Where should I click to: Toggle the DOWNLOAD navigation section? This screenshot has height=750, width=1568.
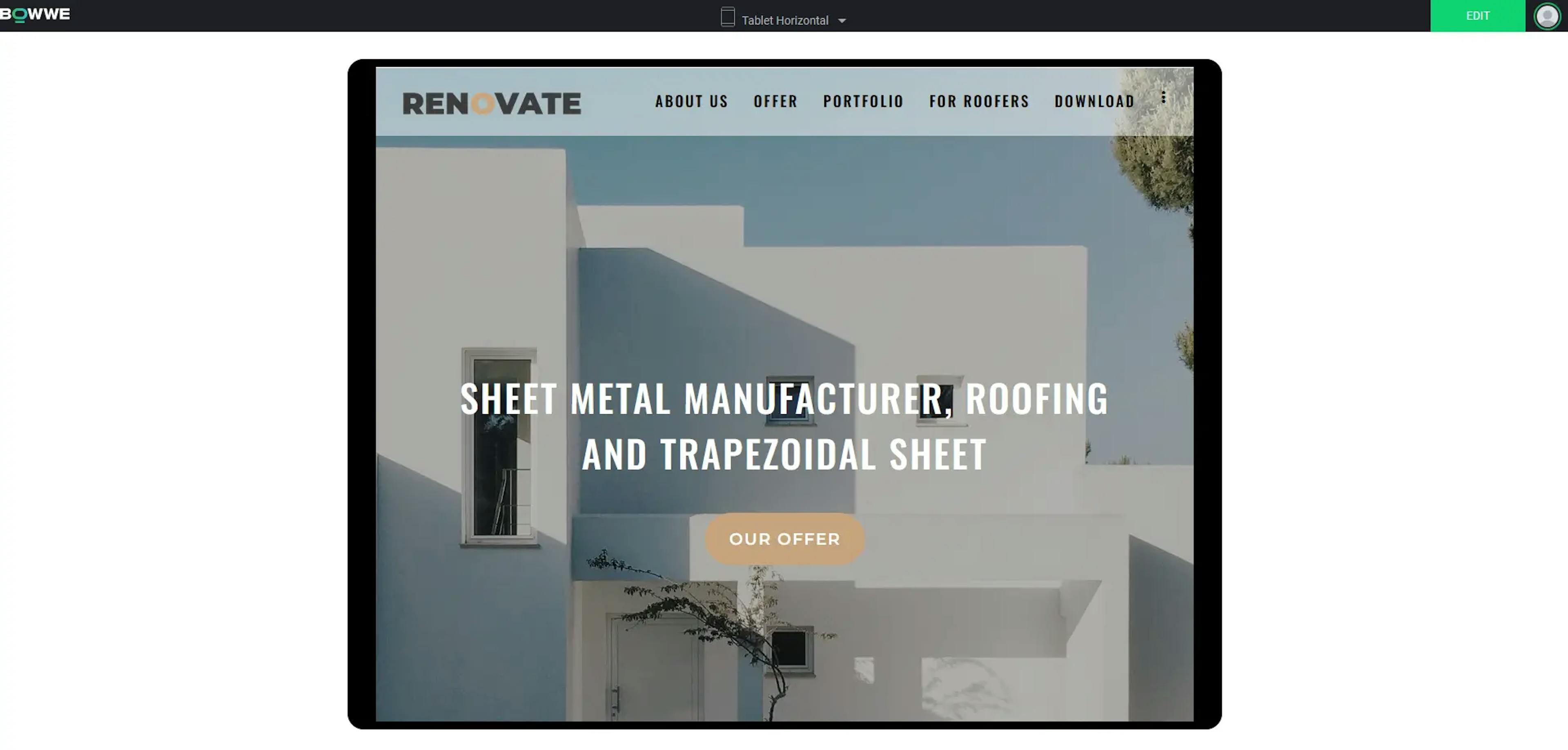[1094, 100]
